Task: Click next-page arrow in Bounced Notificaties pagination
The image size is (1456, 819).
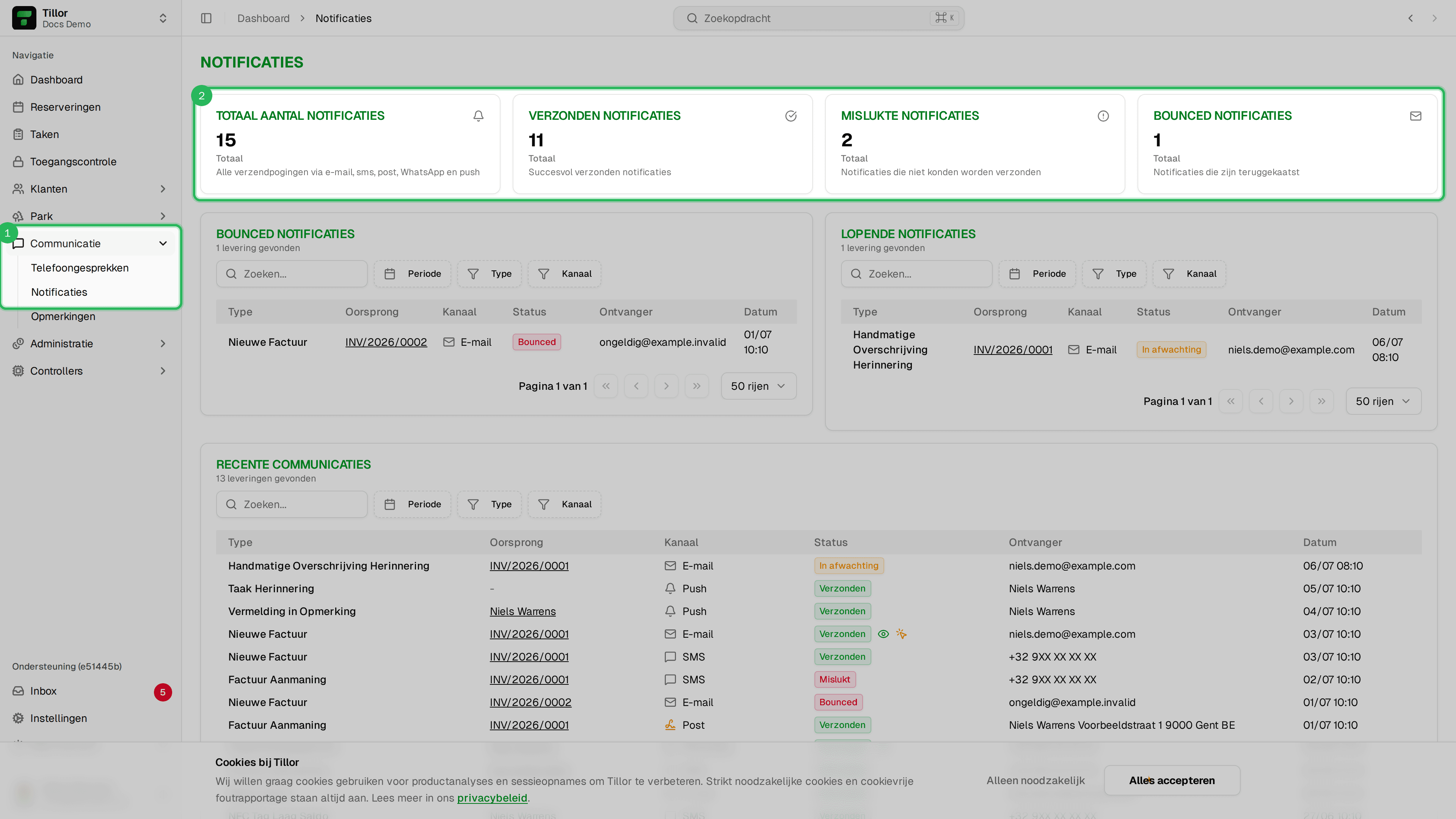Action: pos(667,386)
